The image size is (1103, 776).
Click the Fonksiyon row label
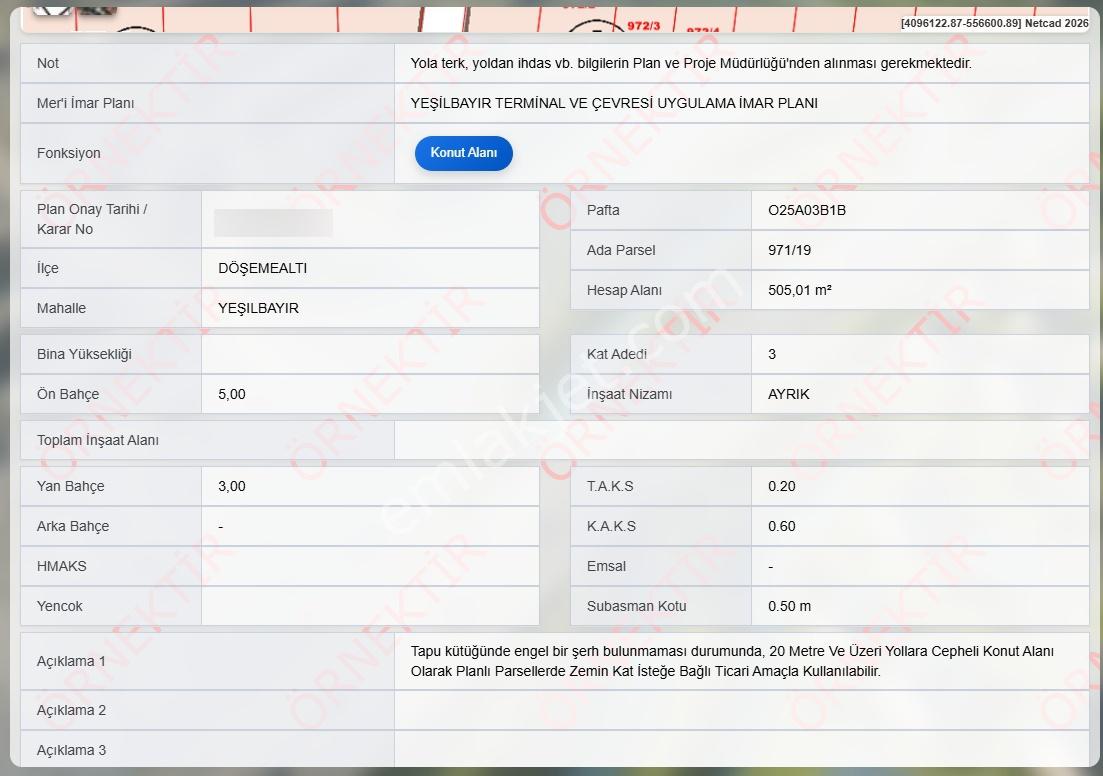point(68,153)
